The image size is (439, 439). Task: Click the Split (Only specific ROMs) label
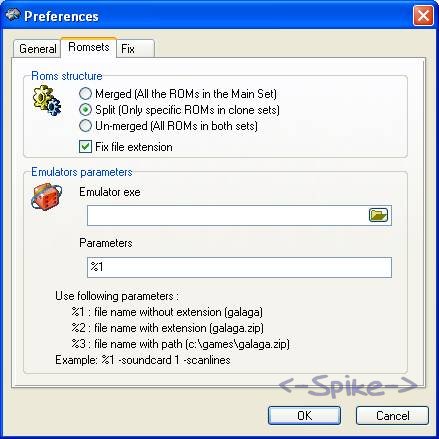187,110
